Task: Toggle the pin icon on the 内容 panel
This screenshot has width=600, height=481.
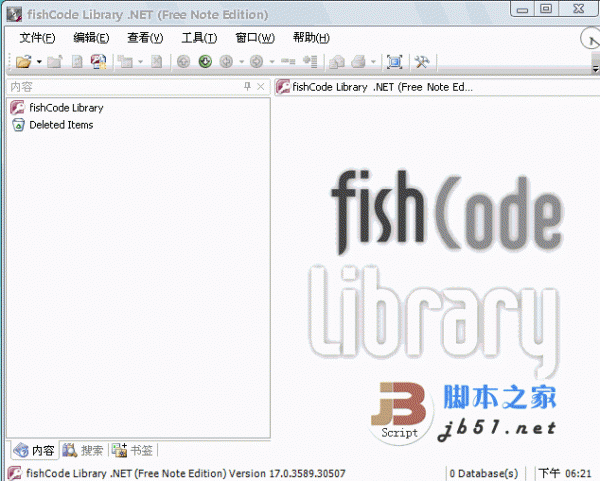Action: pyautogui.click(x=248, y=86)
